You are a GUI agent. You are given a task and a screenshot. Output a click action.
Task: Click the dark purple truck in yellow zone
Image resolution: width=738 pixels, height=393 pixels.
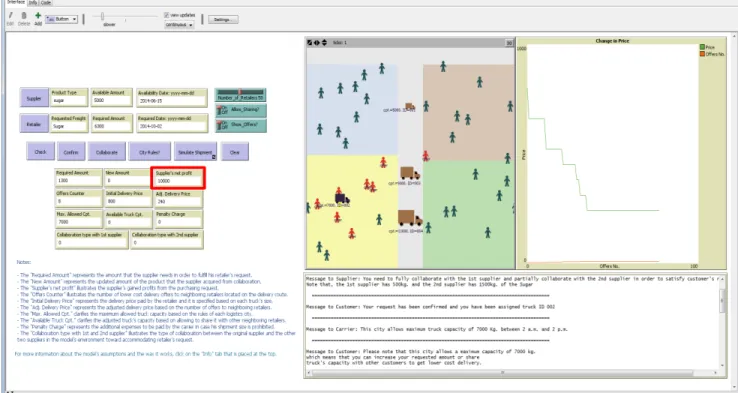pyautogui.click(x=342, y=198)
